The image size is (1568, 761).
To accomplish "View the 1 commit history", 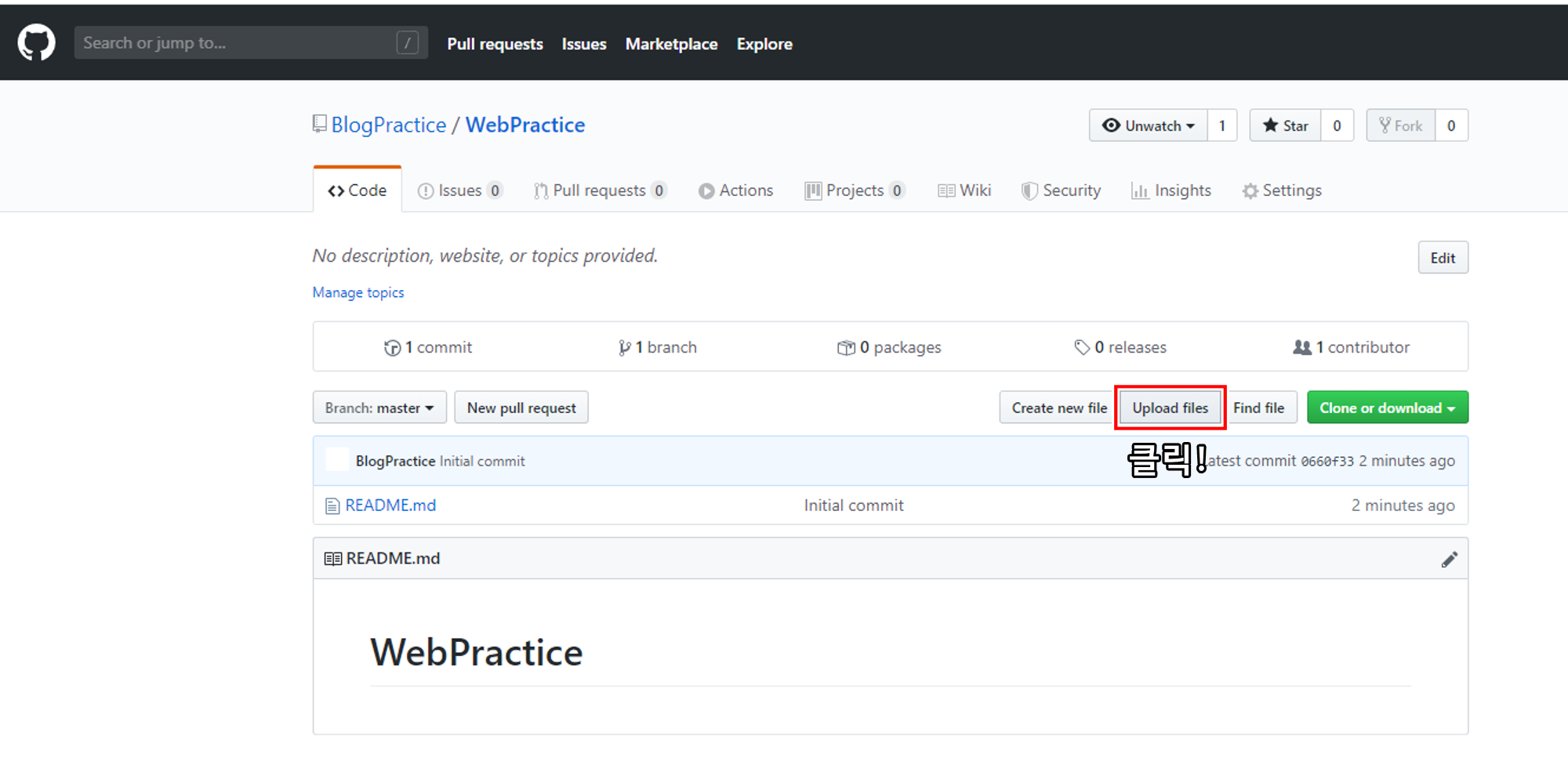I will pos(428,347).
